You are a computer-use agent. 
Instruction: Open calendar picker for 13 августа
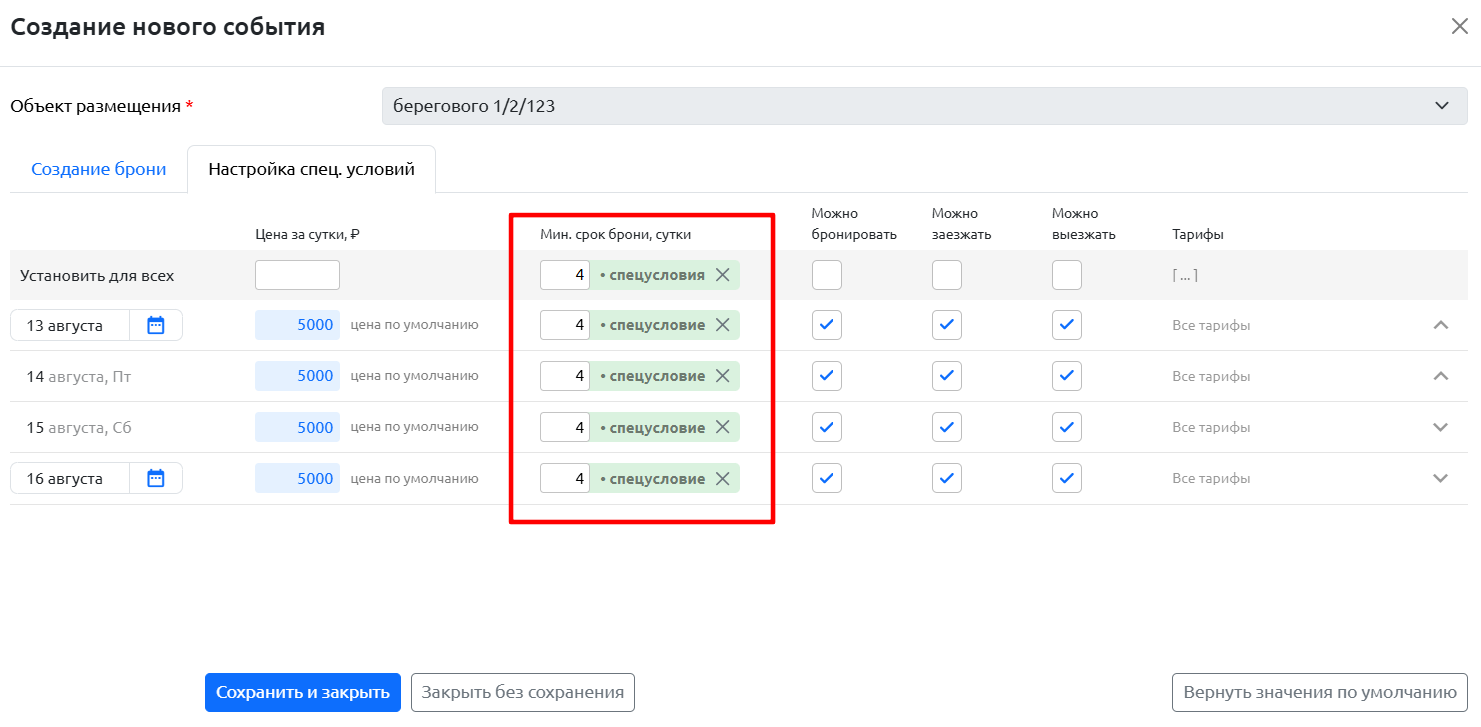pos(155,325)
